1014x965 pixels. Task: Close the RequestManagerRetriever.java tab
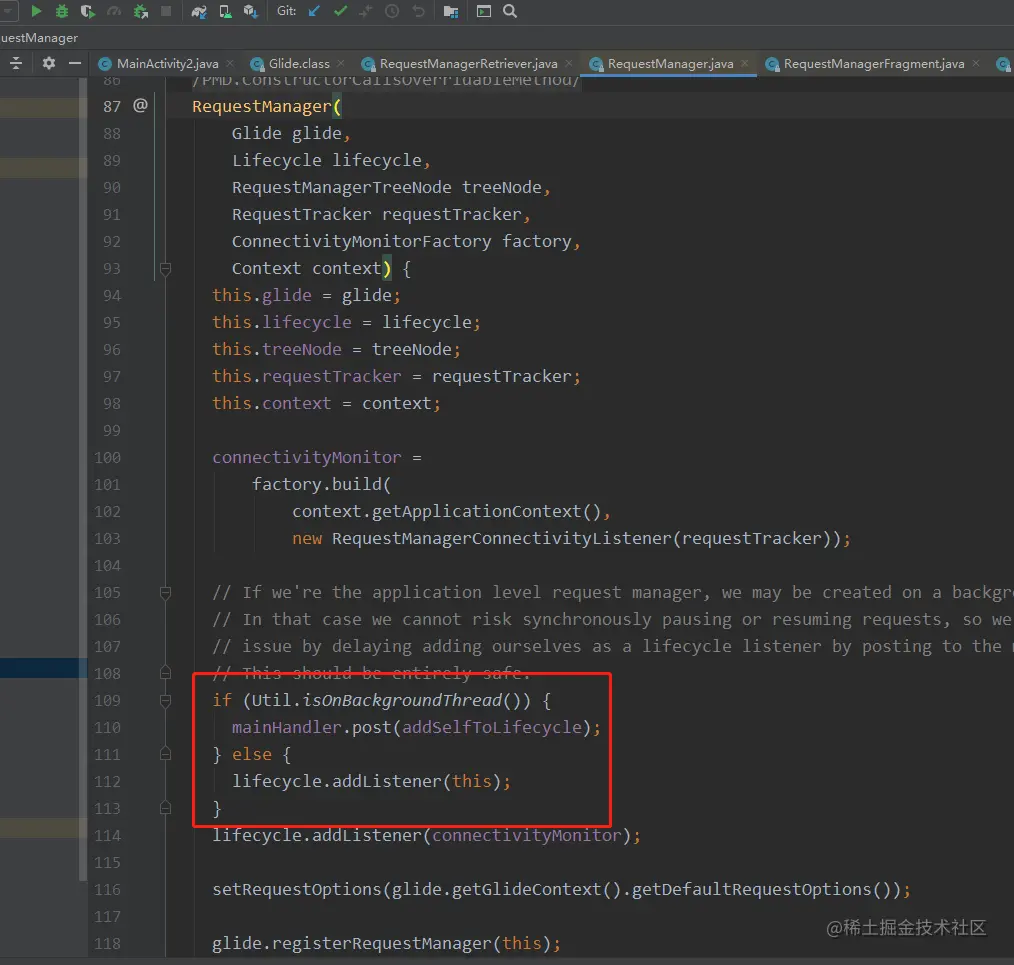coord(569,63)
